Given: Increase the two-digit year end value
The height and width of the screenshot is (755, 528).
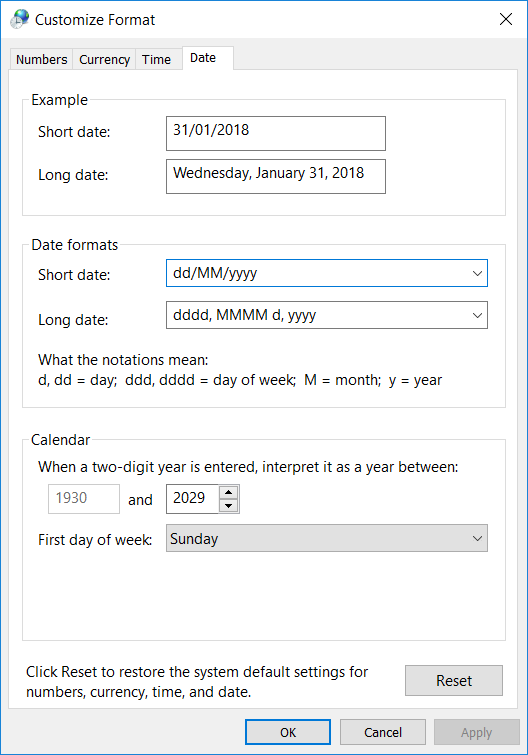Looking at the screenshot, I should [x=229, y=492].
